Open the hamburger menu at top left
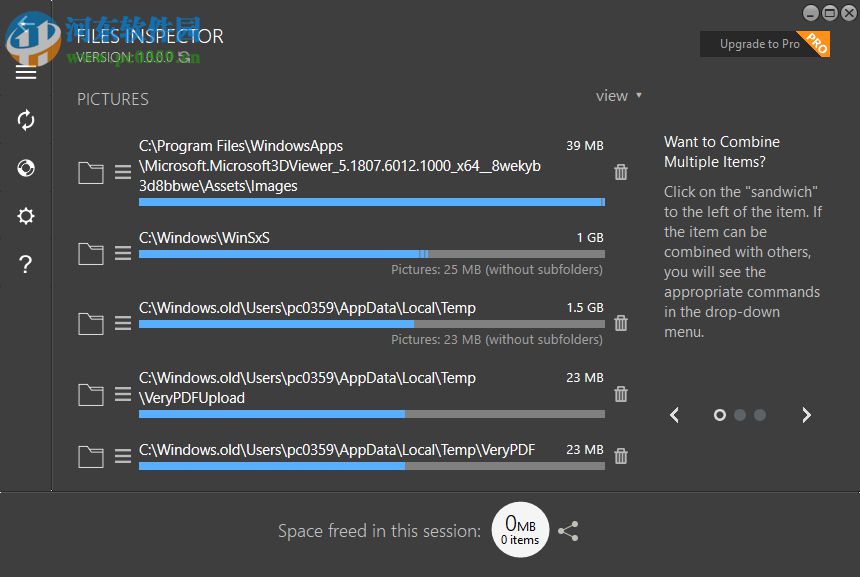Screen dimensions: 860x577 click(x=26, y=72)
